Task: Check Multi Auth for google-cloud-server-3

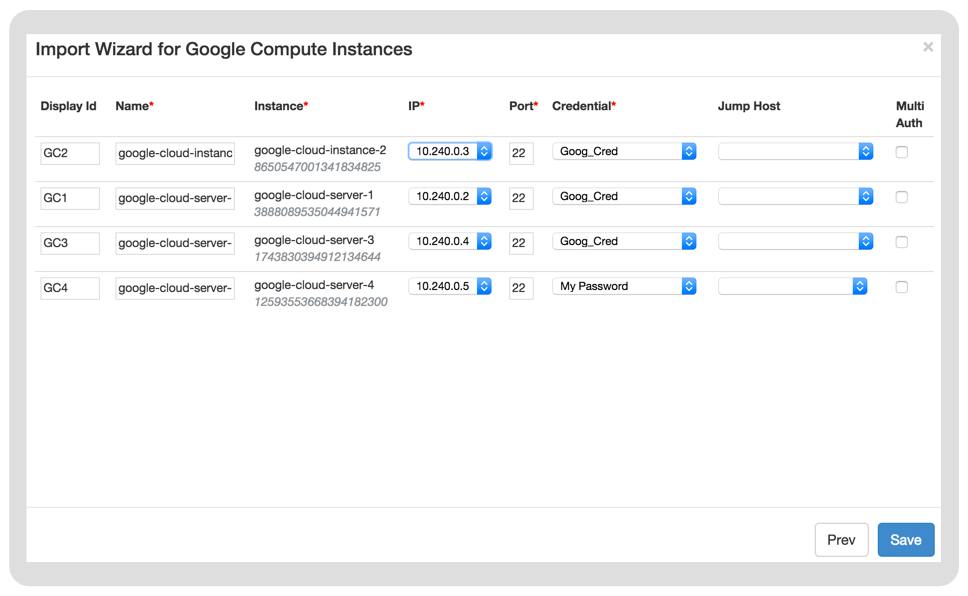Action: [x=901, y=242]
